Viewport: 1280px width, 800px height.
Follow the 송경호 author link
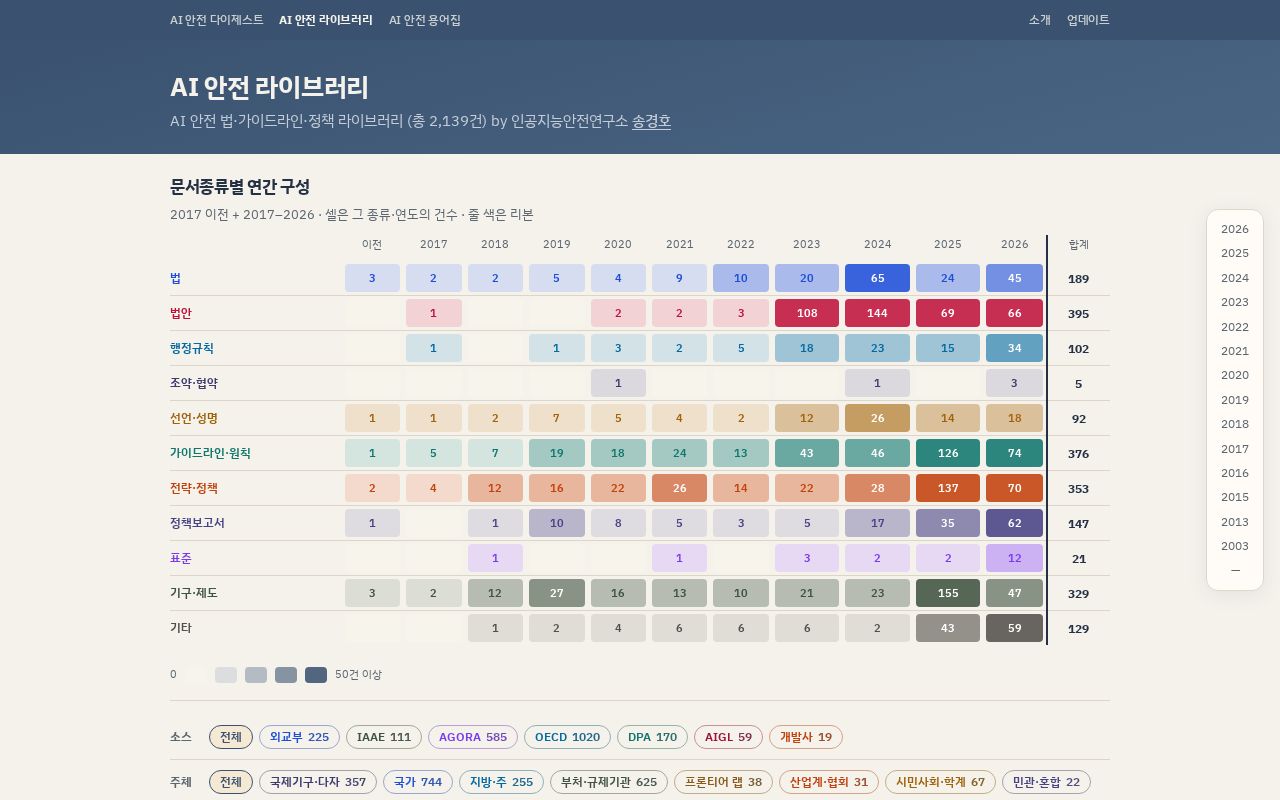(x=651, y=121)
